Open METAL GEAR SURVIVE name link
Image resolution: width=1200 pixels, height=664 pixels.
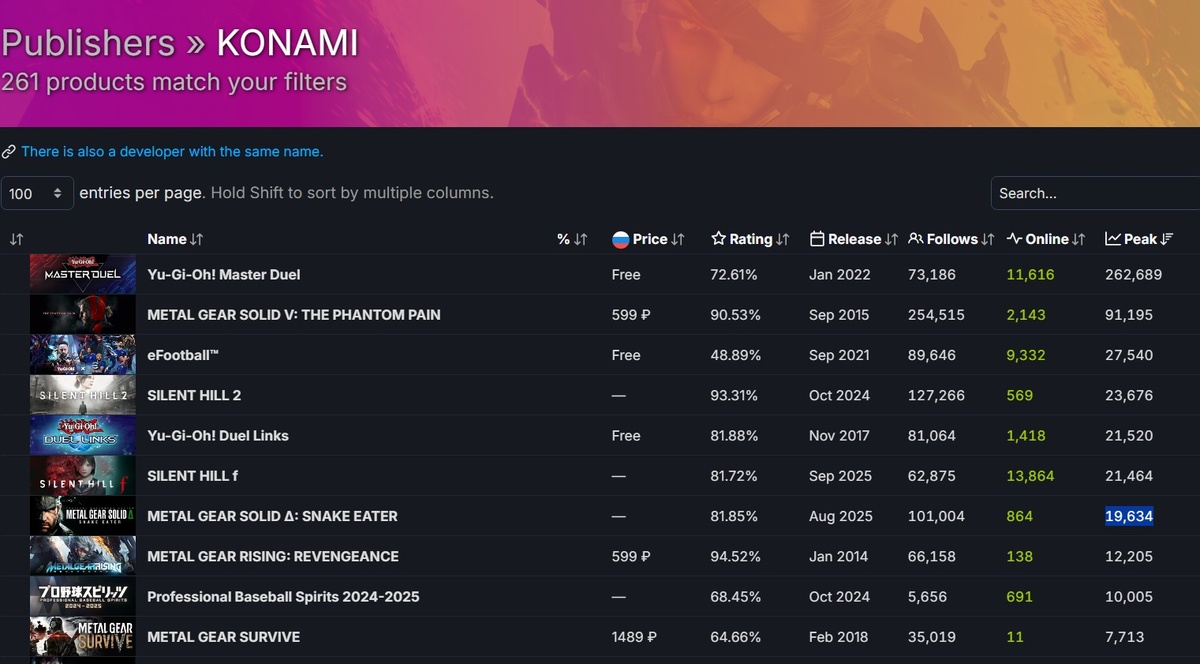(x=223, y=637)
